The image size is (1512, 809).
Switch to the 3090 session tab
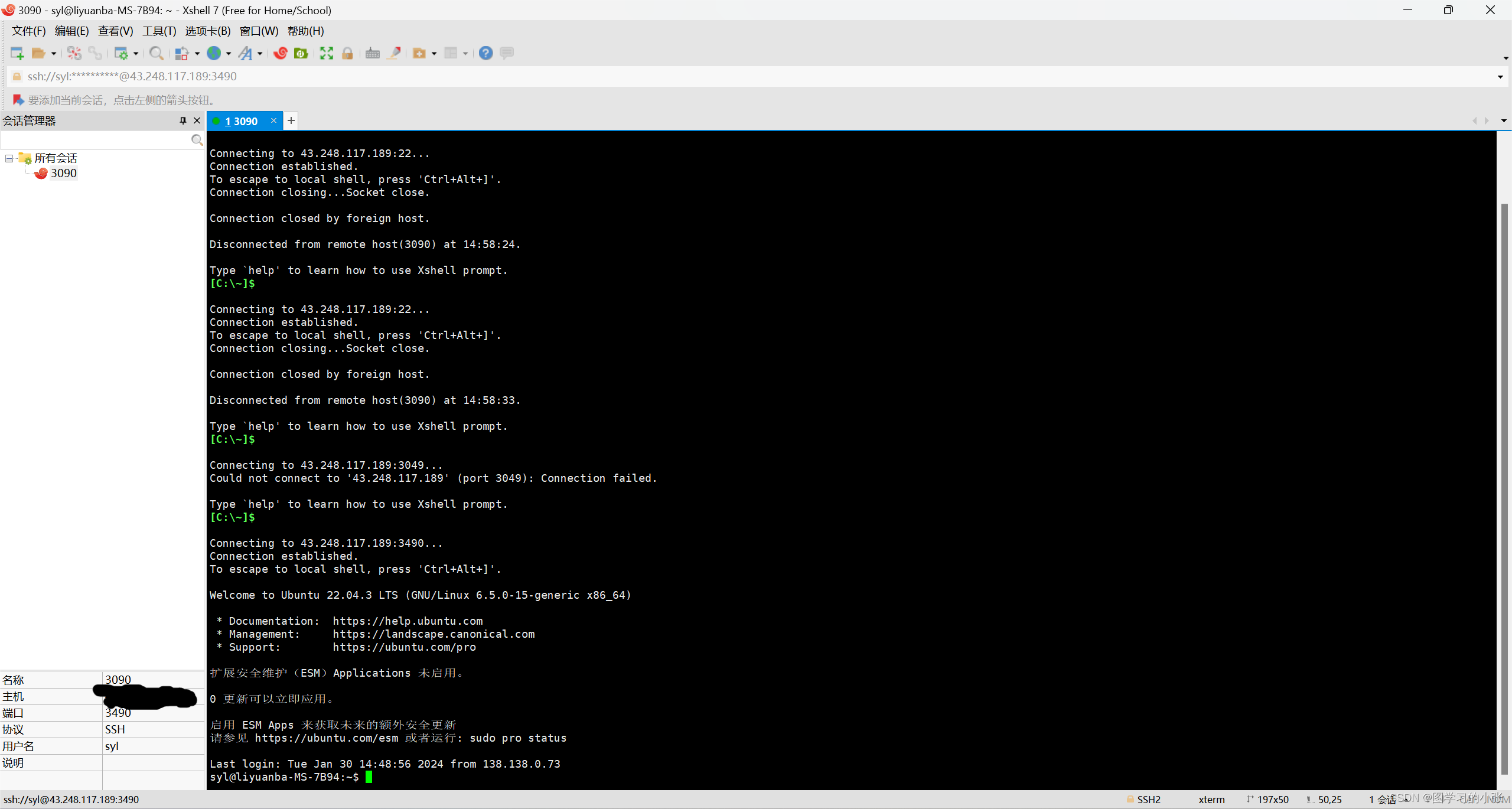coord(242,120)
